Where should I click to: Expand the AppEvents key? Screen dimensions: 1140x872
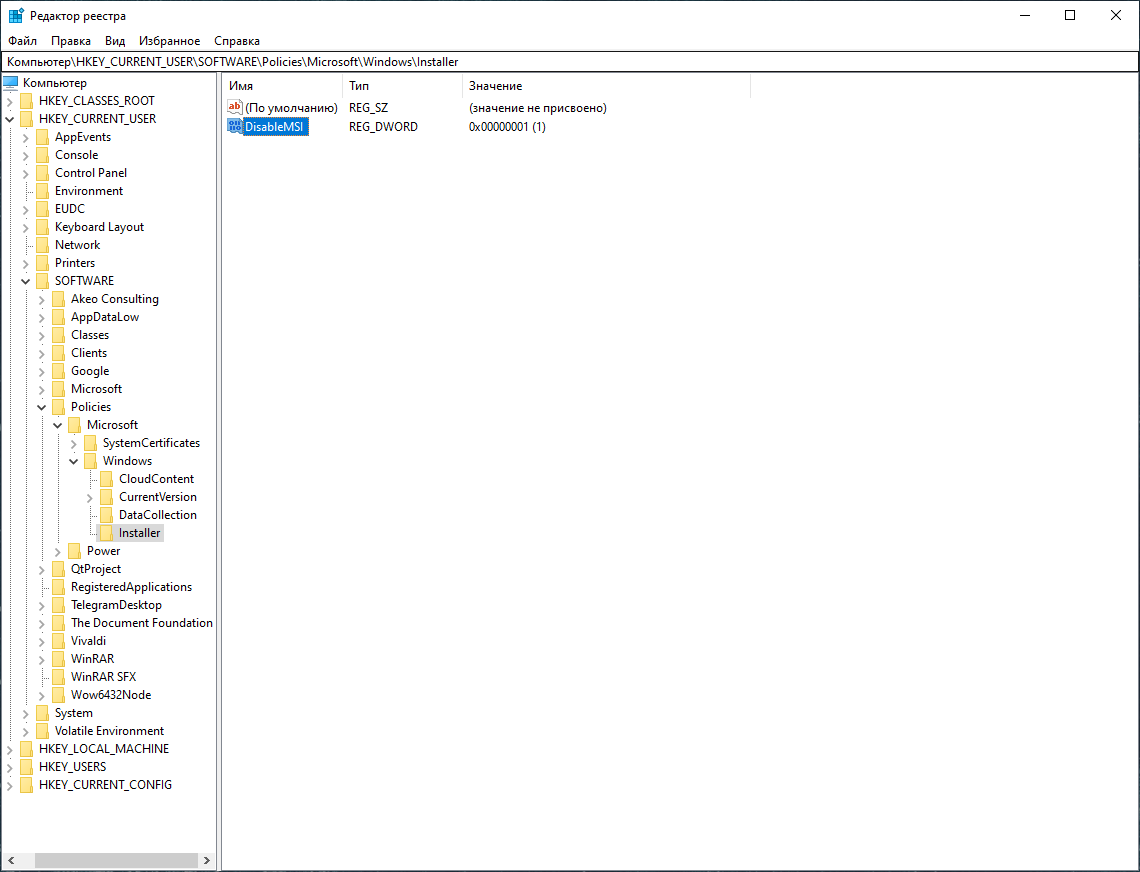pyautogui.click(x=25, y=137)
